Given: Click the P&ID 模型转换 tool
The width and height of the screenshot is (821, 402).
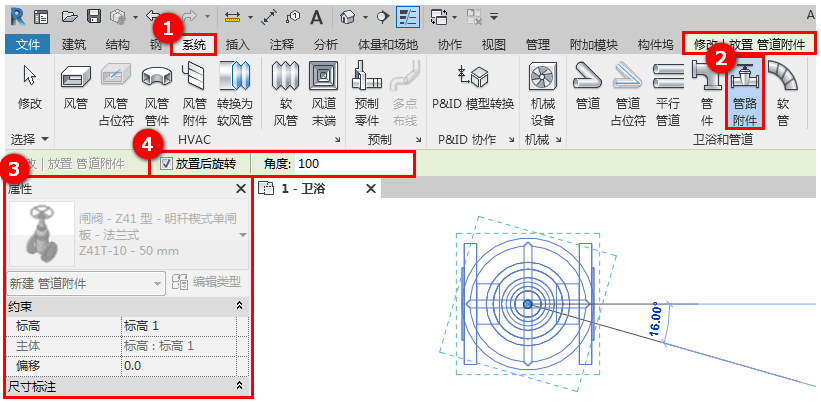Looking at the screenshot, I should (473, 87).
